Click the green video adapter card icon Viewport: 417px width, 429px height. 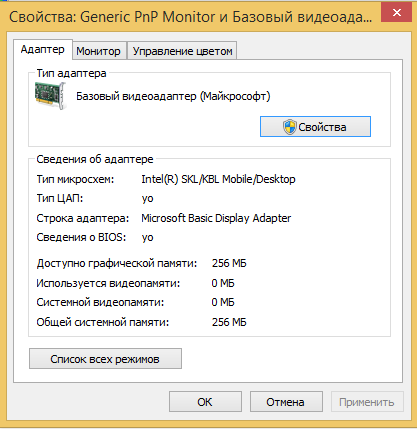pyautogui.click(x=51, y=96)
